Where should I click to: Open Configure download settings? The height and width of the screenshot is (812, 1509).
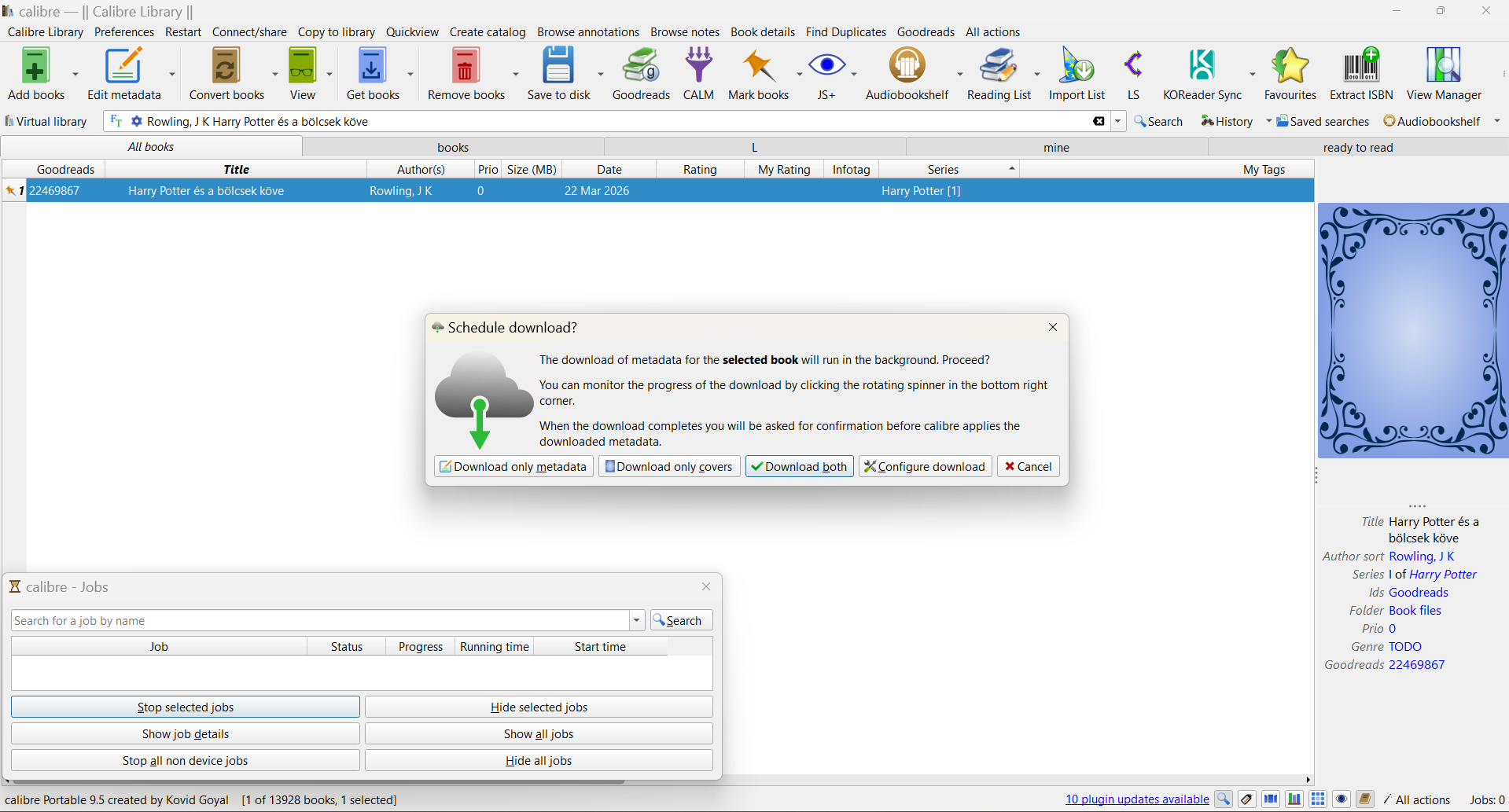coord(925,466)
